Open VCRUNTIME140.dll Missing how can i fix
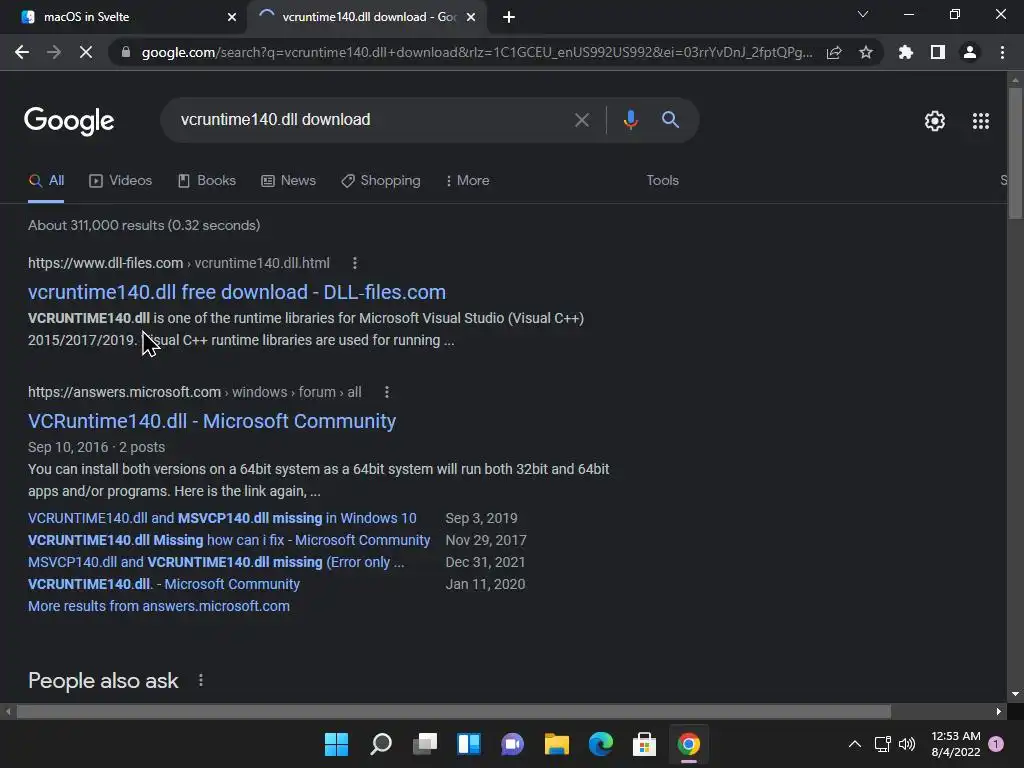Screen dimensions: 1024x768 pyautogui.click(x=229, y=540)
